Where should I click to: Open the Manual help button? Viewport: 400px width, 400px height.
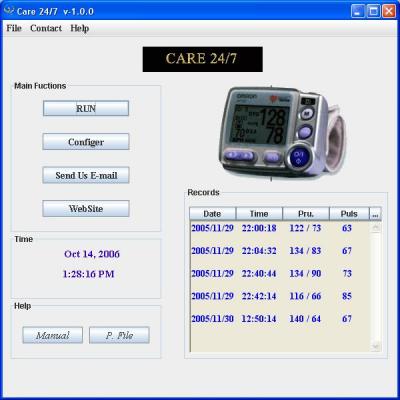pyautogui.click(x=53, y=335)
